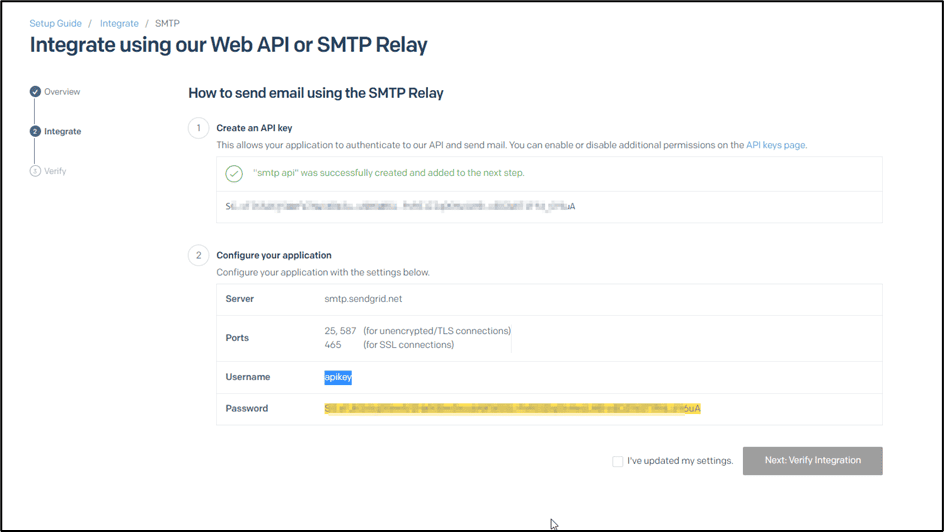Click the SMTP breadcrumb text
The width and height of the screenshot is (944, 532).
coord(167,23)
